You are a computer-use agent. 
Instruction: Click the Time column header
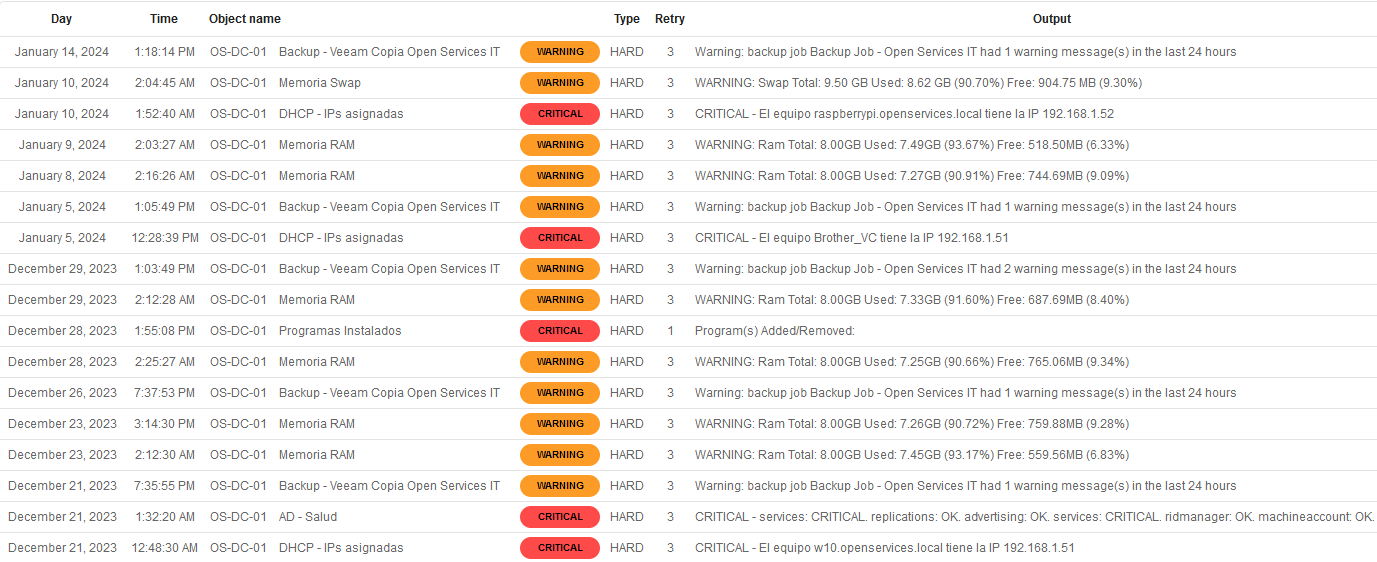point(164,19)
